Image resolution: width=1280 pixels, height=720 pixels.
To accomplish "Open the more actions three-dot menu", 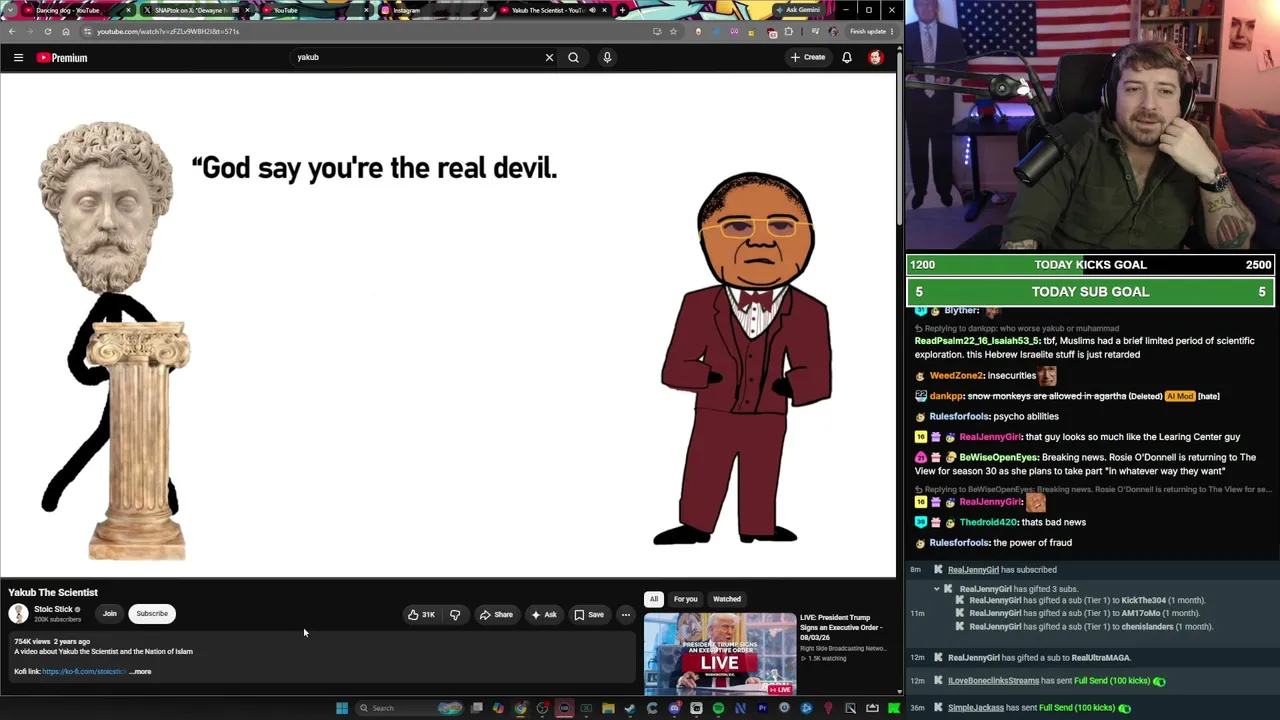I will (626, 615).
